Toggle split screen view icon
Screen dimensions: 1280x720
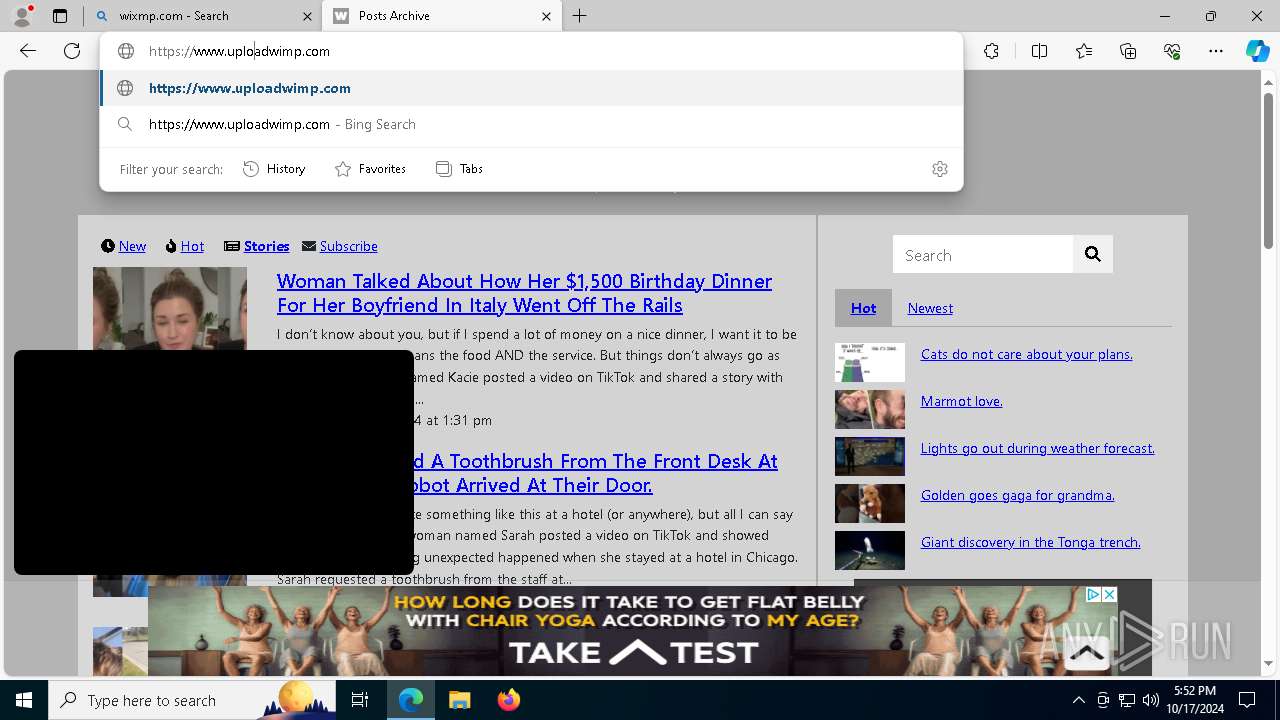tap(1039, 51)
